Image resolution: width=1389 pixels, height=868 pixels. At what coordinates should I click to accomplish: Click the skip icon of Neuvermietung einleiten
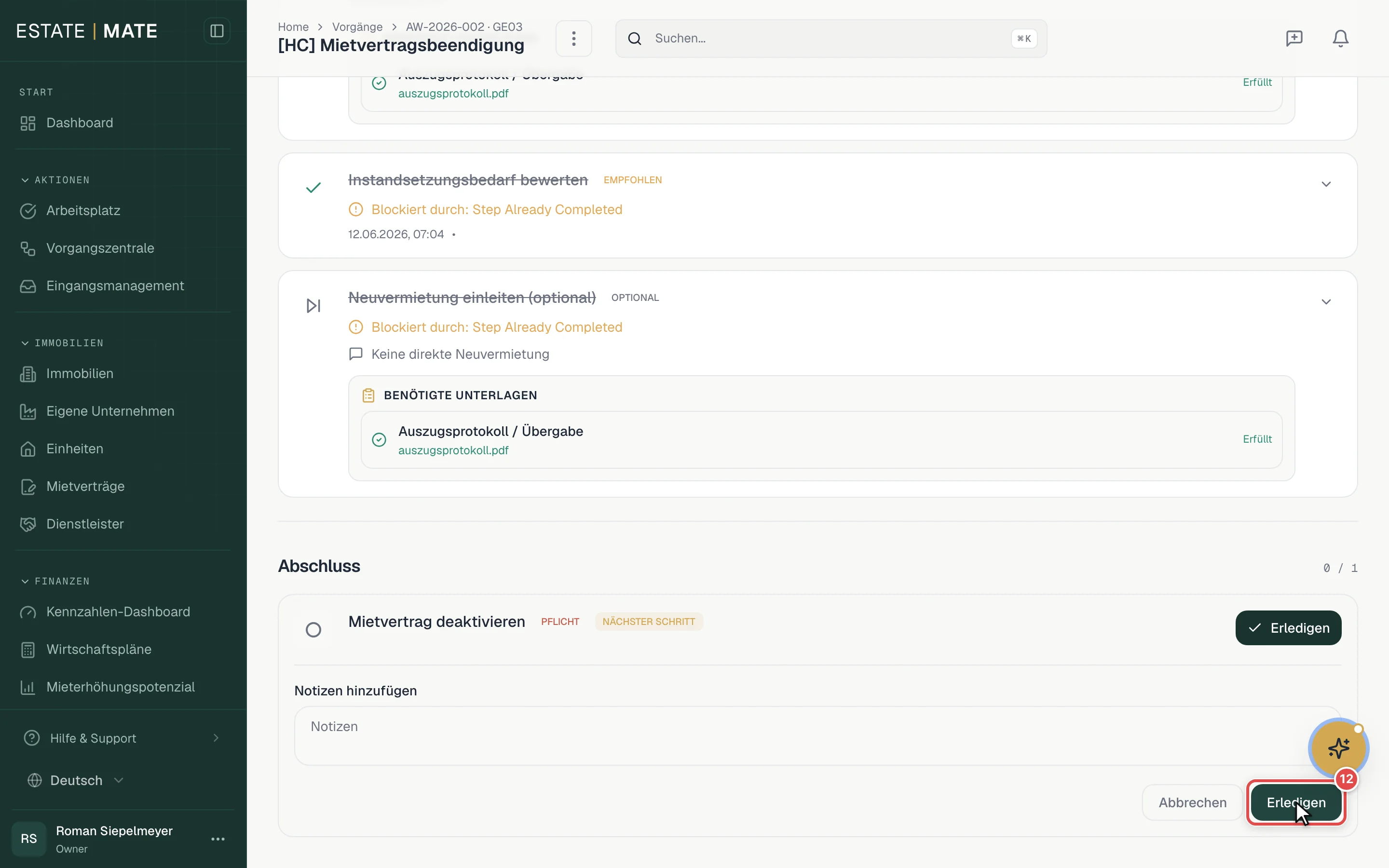313,305
